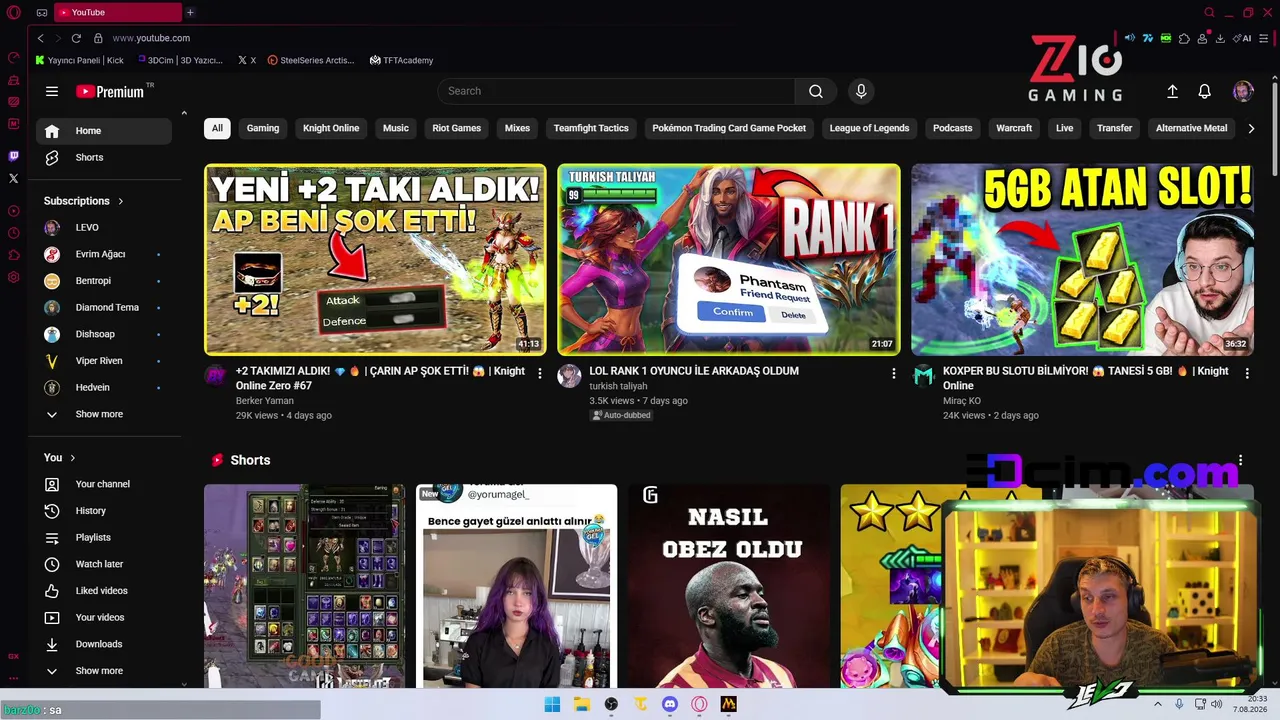Reload the page in the browser
The width and height of the screenshot is (1280, 720).
[x=76, y=38]
